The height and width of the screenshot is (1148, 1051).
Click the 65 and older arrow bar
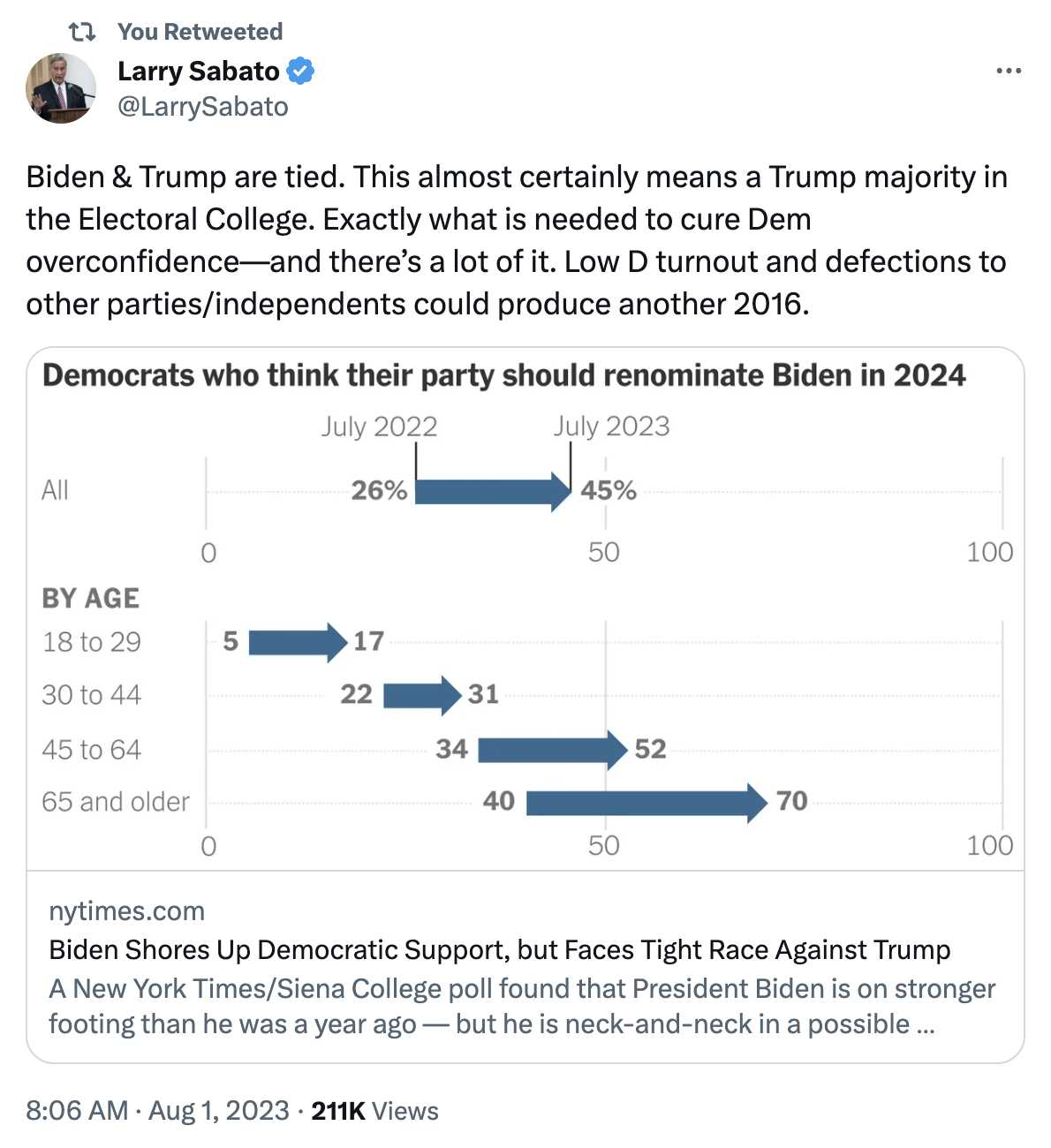click(x=647, y=803)
